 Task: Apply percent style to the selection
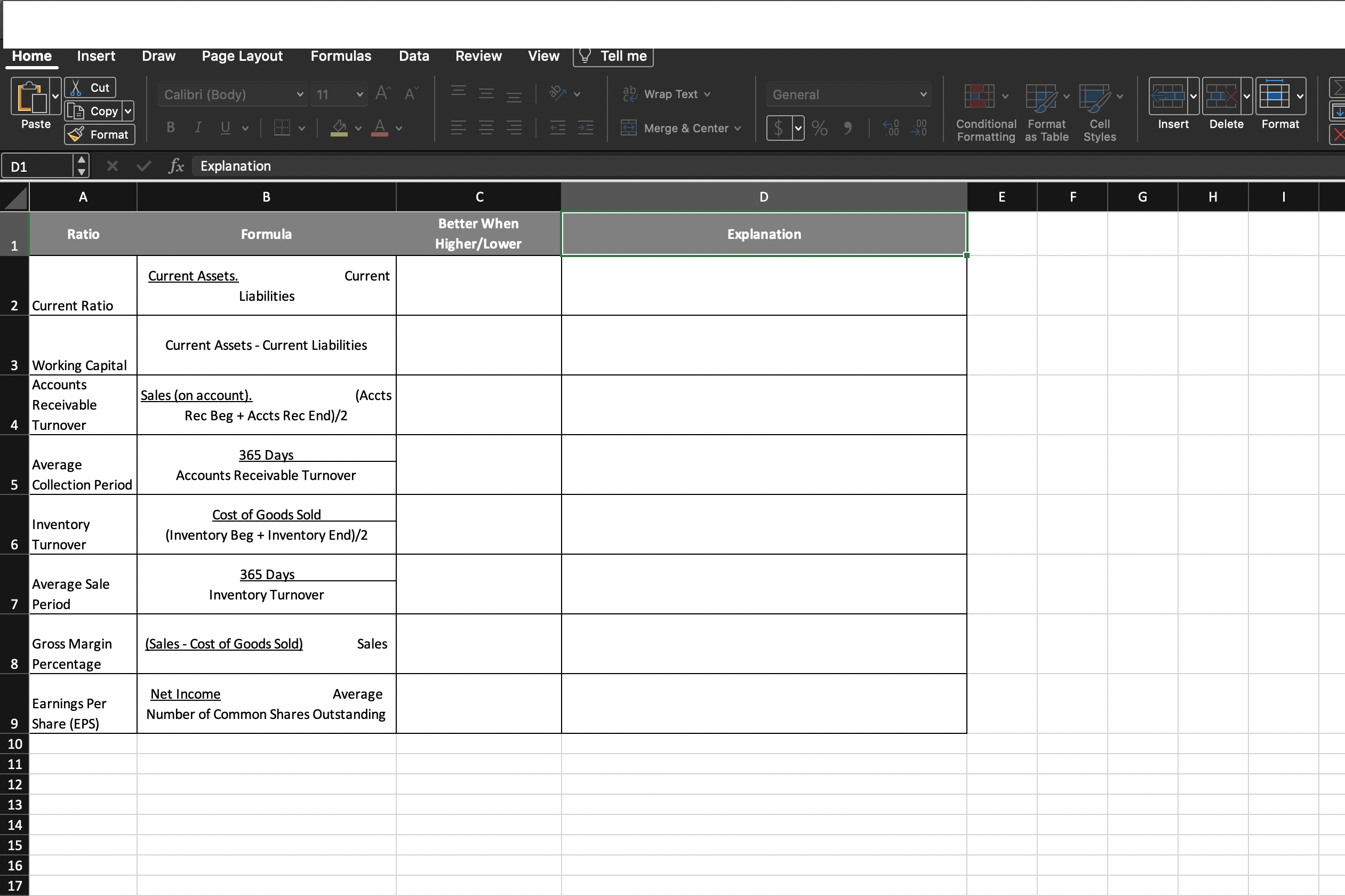point(819,128)
